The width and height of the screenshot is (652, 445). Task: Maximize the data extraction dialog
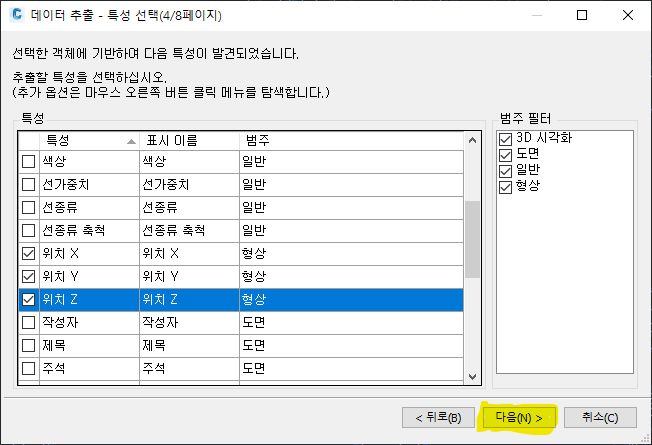(582, 15)
